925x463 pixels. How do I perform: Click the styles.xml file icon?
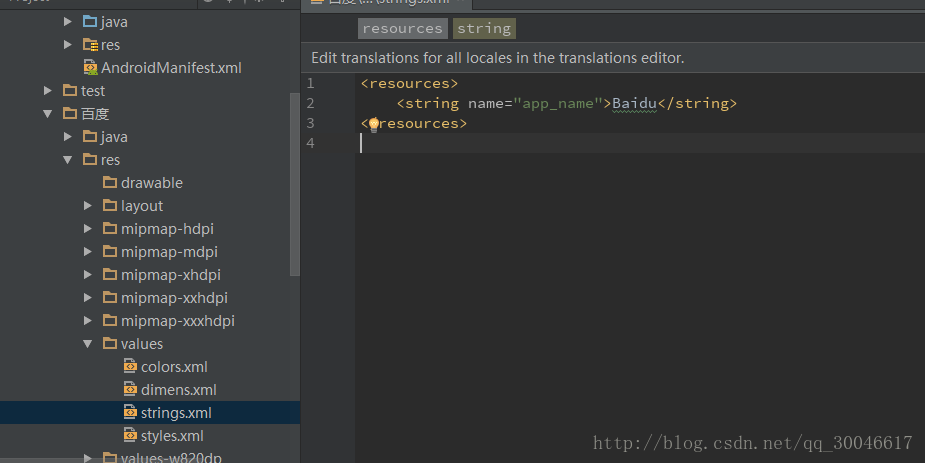[x=130, y=436]
